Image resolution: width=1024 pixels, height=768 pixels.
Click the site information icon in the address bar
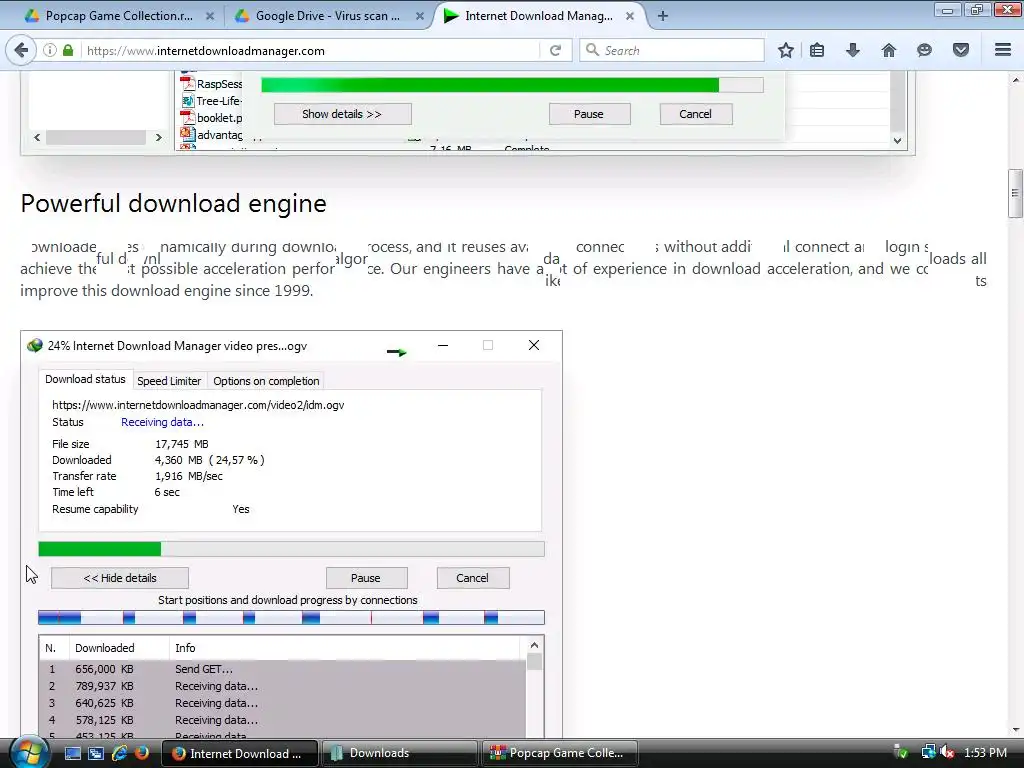[50, 50]
